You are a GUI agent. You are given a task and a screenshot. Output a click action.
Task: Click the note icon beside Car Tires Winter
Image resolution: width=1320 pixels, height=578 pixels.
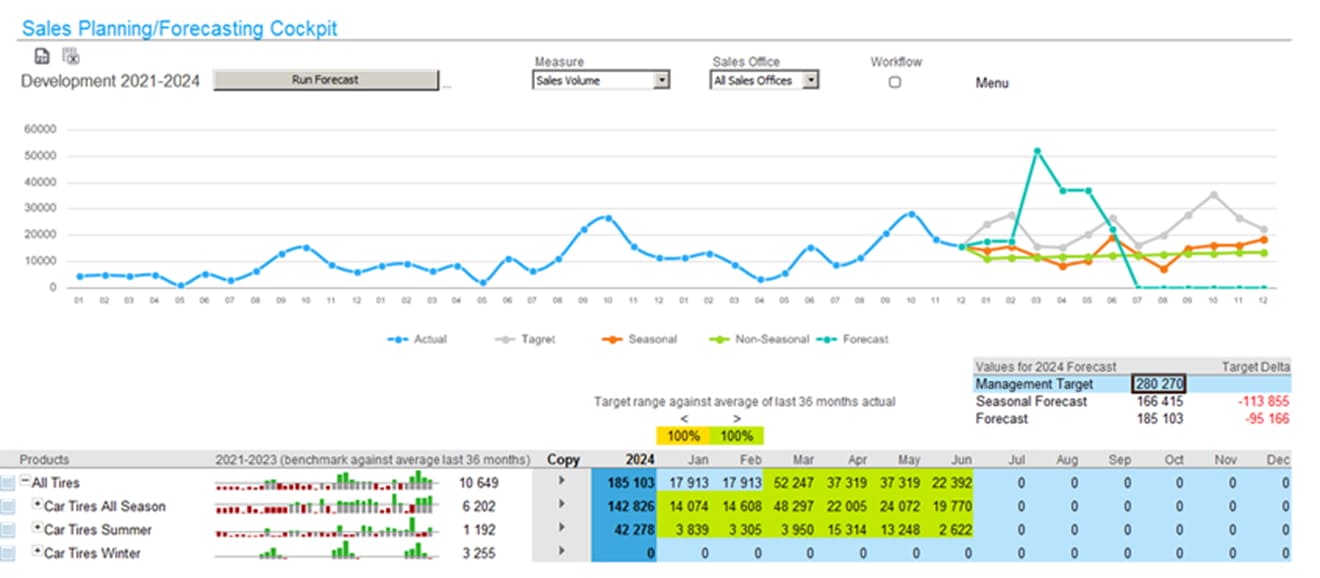(x=8, y=553)
